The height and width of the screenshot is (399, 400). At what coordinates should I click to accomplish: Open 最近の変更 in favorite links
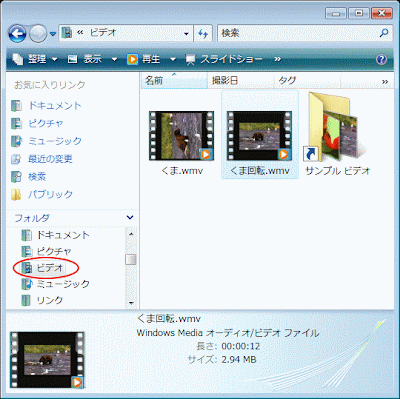click(42, 159)
